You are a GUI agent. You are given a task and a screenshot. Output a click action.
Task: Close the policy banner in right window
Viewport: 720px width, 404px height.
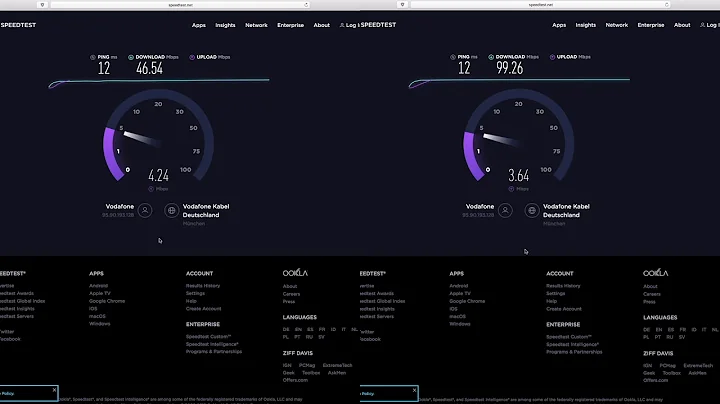414,390
